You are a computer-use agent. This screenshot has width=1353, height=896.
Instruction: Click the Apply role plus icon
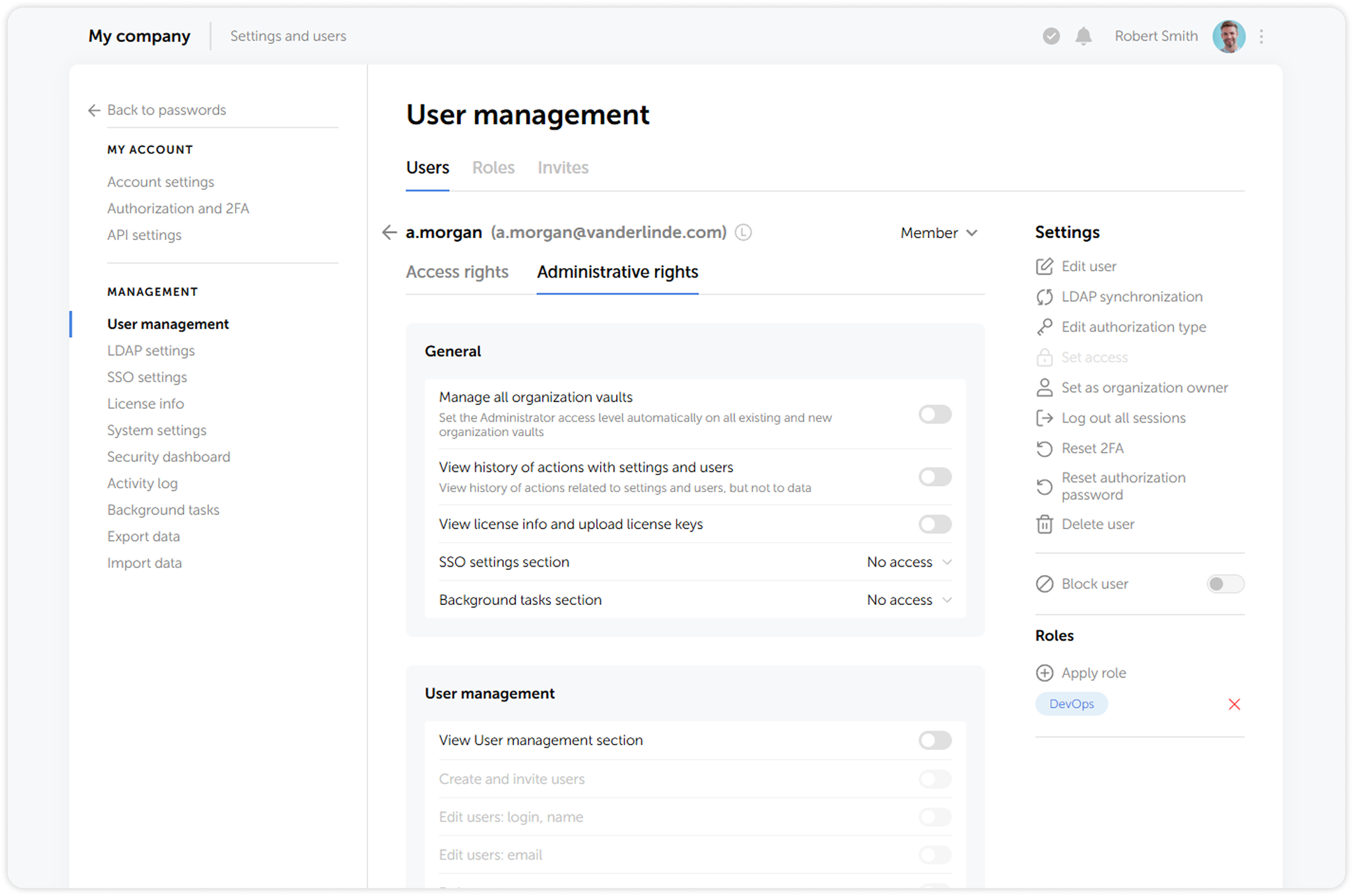(x=1045, y=672)
